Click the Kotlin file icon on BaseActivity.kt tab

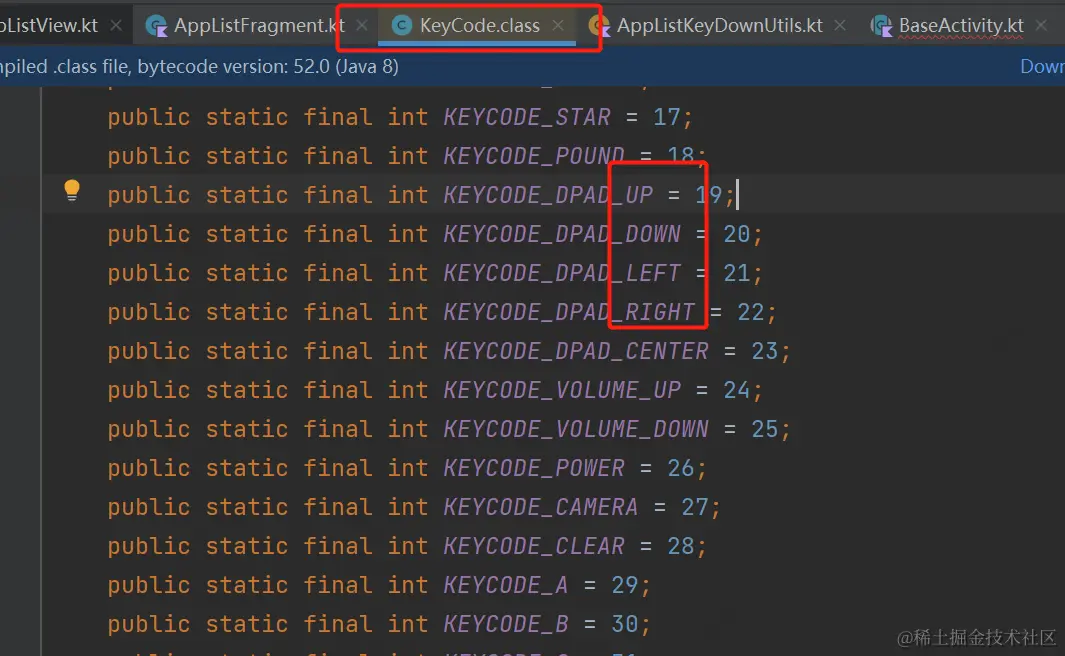(881, 26)
